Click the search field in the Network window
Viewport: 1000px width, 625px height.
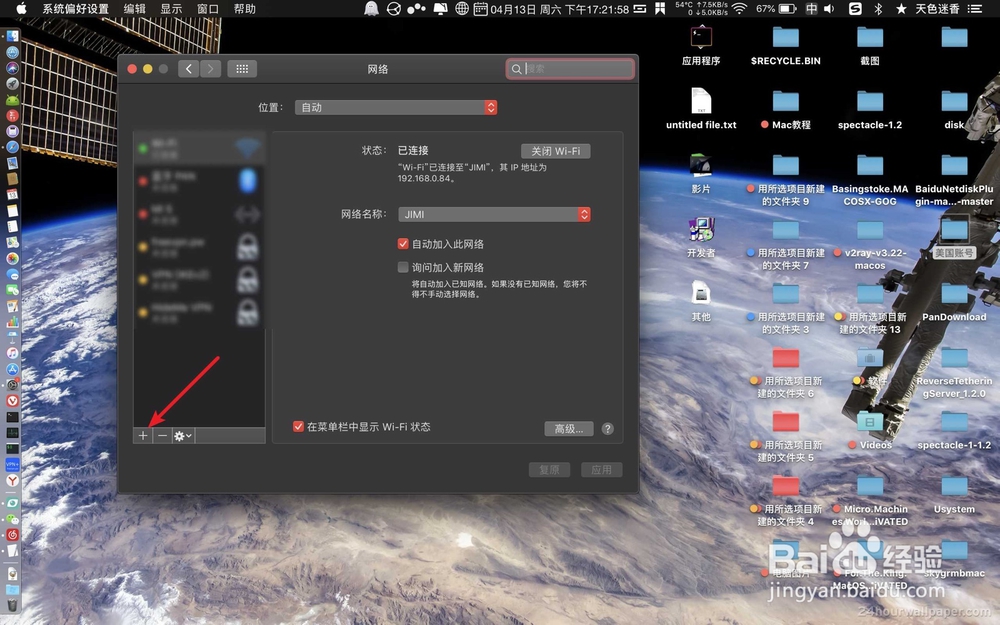570,68
